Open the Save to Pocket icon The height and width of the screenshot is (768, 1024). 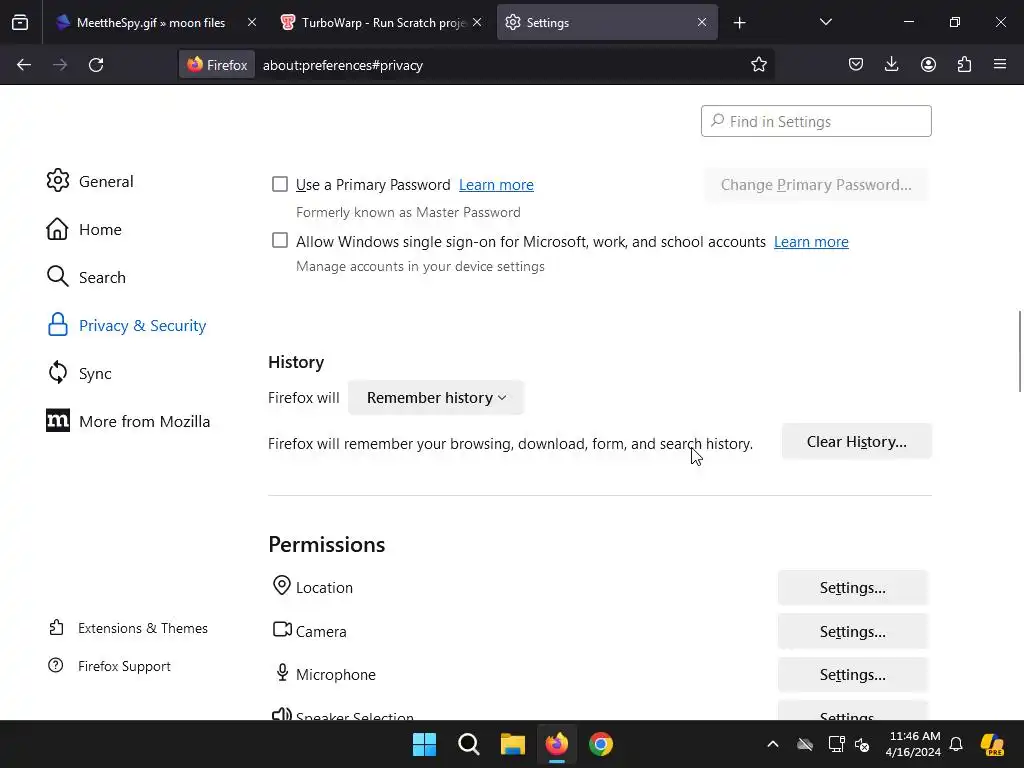856,65
